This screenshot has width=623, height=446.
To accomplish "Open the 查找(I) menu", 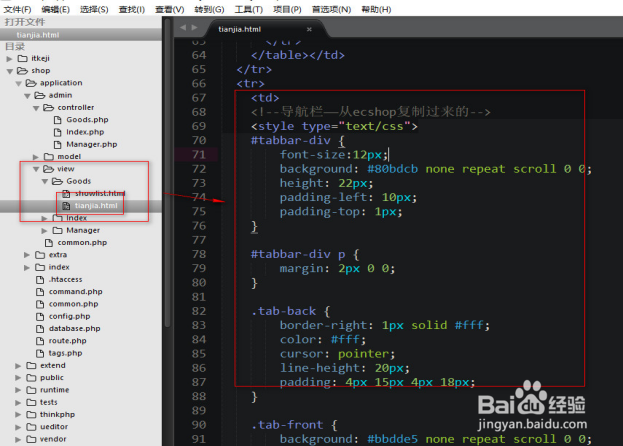I will coord(132,9).
